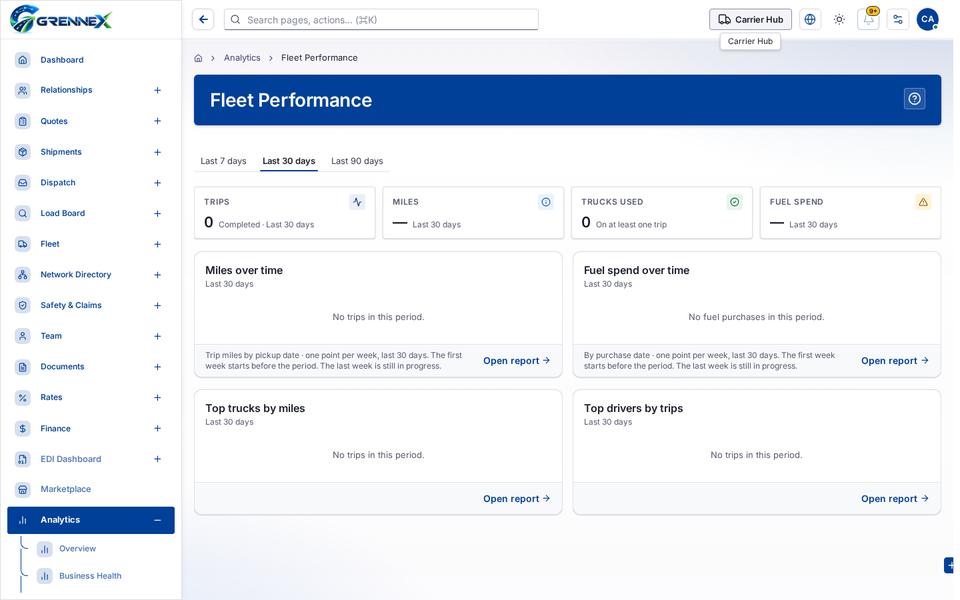The width and height of the screenshot is (960, 600).
Task: Click the CA user avatar
Action: tap(927, 19)
